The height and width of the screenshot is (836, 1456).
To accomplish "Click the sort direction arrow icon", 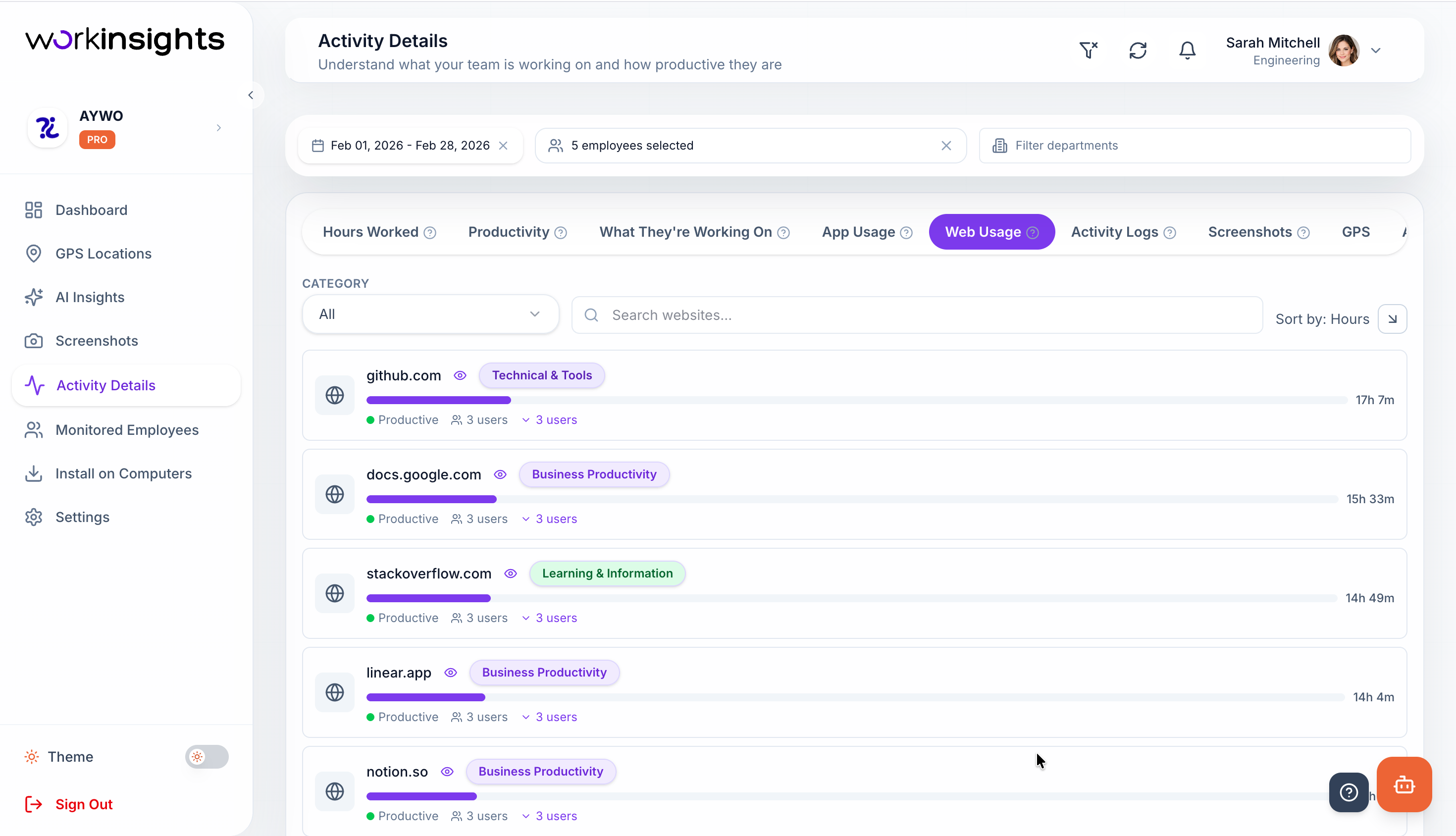I will [1392, 318].
